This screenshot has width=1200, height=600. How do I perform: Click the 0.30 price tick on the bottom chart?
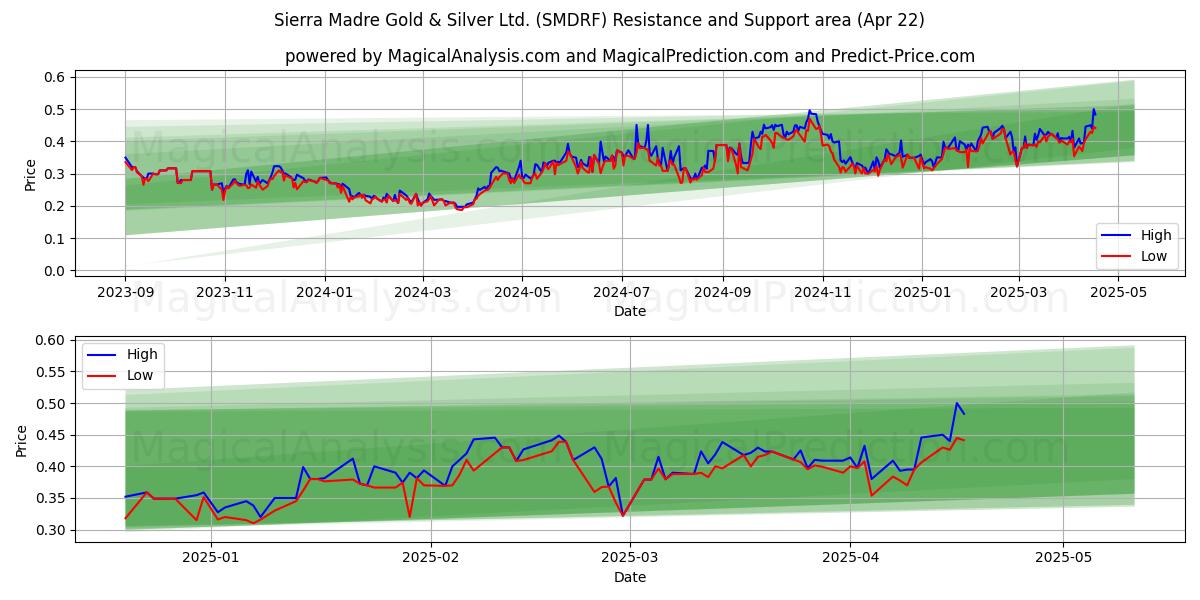[x=51, y=530]
